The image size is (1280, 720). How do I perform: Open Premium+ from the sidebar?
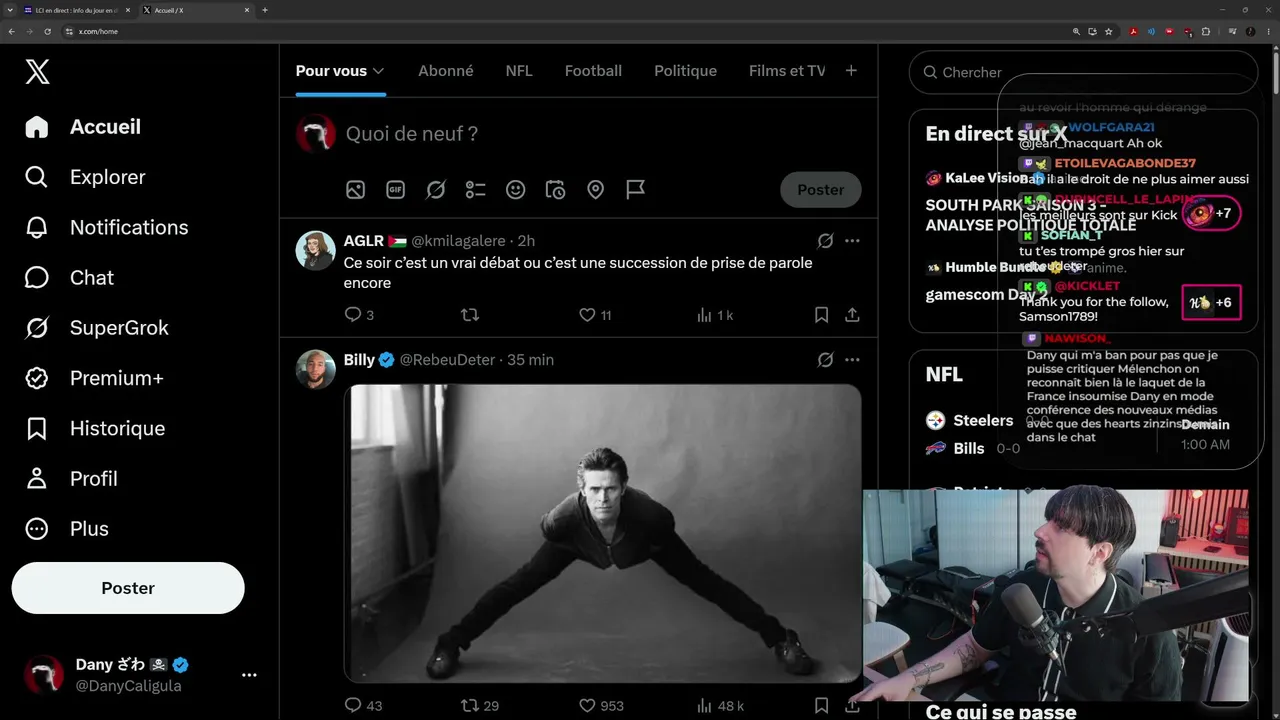94,378
